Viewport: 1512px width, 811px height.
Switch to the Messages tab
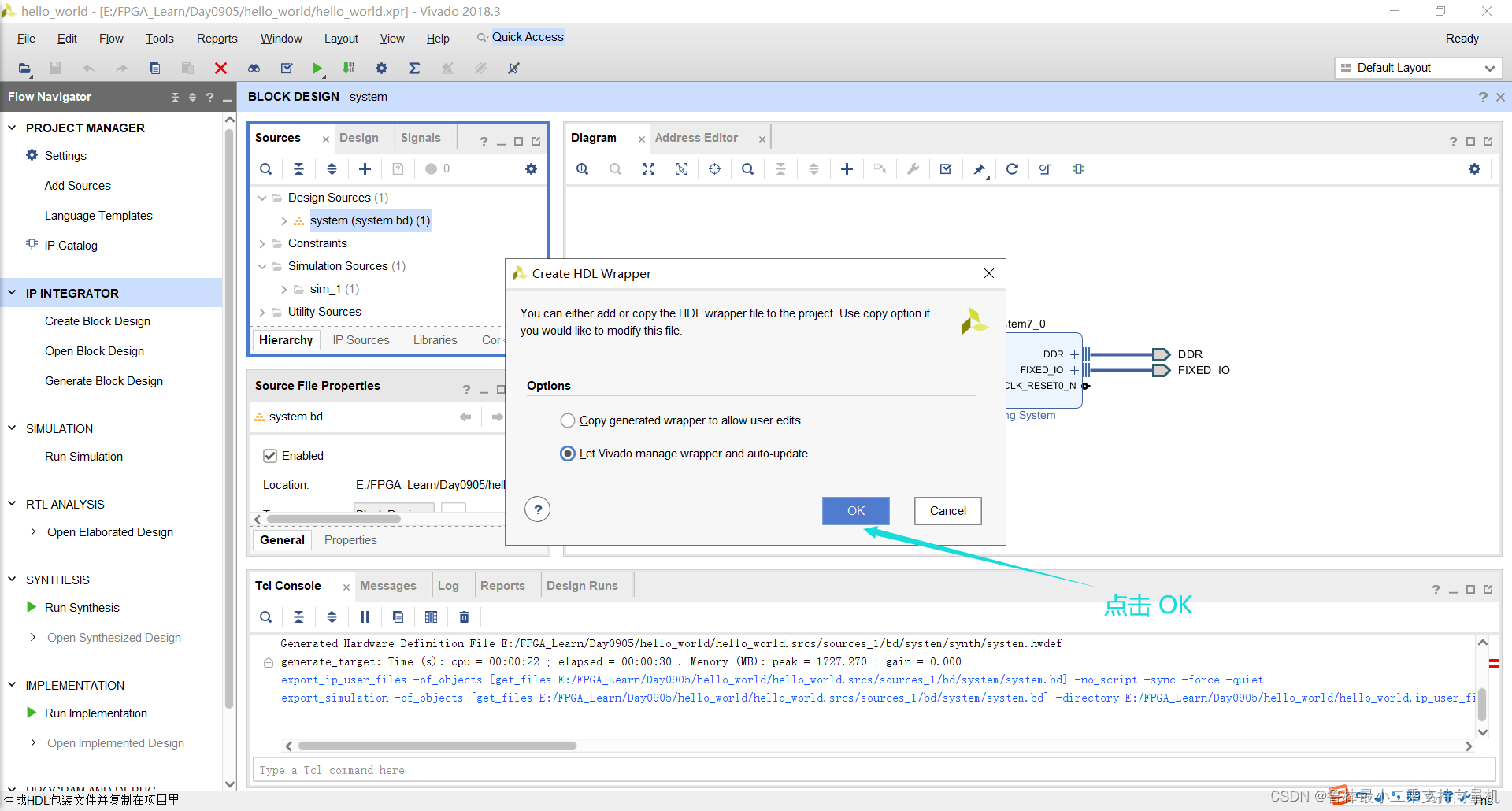(x=387, y=585)
